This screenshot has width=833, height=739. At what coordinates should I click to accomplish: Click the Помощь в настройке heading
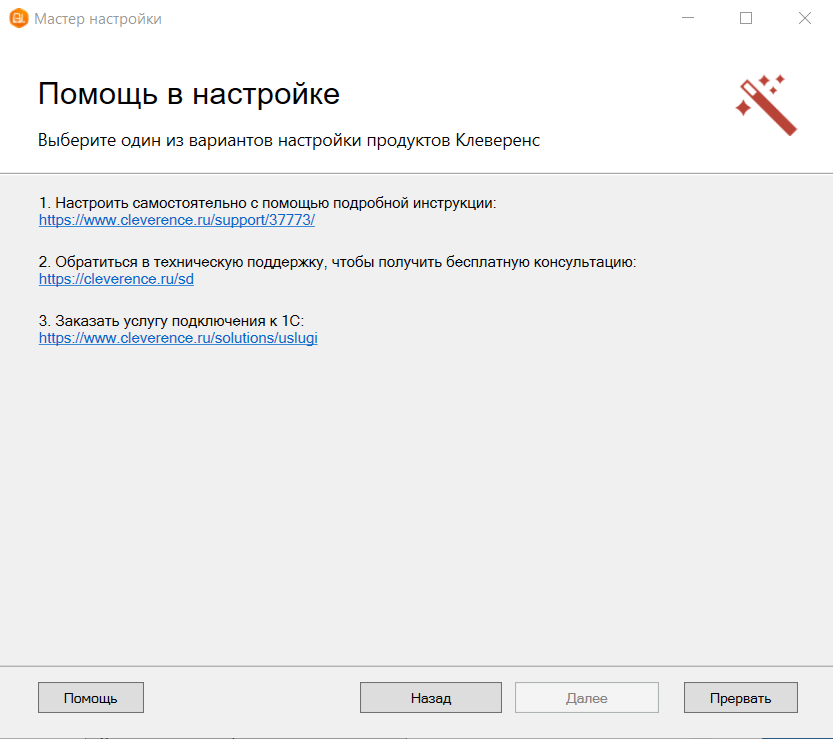(189, 95)
